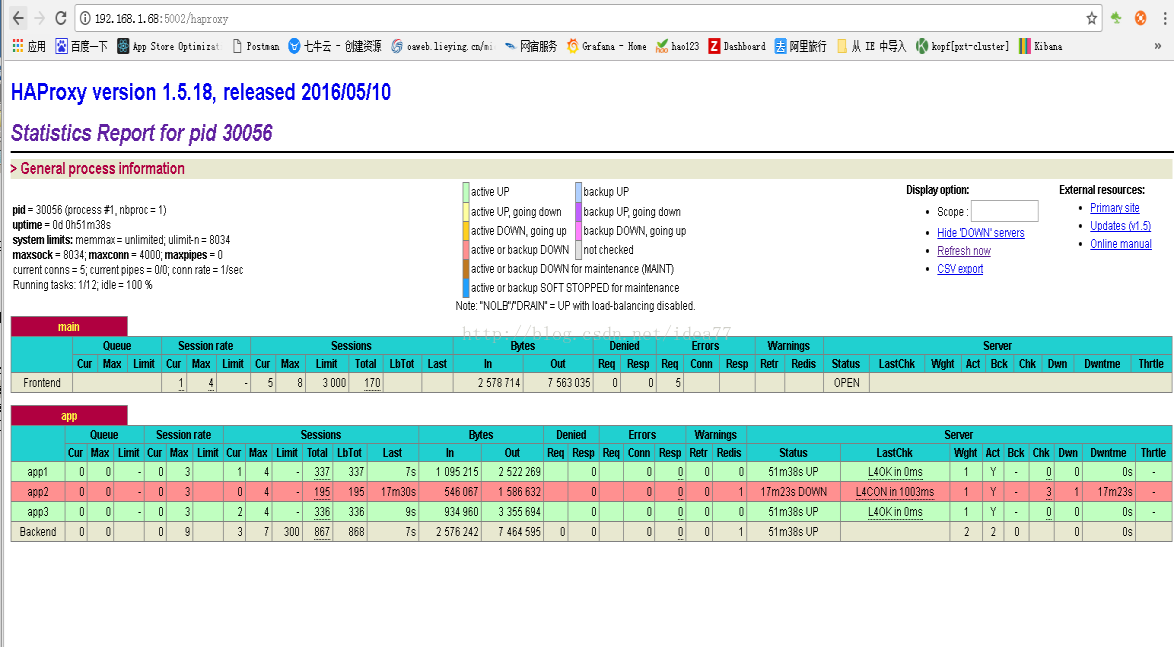The width and height of the screenshot is (1175, 647).
Task: Open the 从 IE 中导入 bookmarks folder
Action: 872,46
